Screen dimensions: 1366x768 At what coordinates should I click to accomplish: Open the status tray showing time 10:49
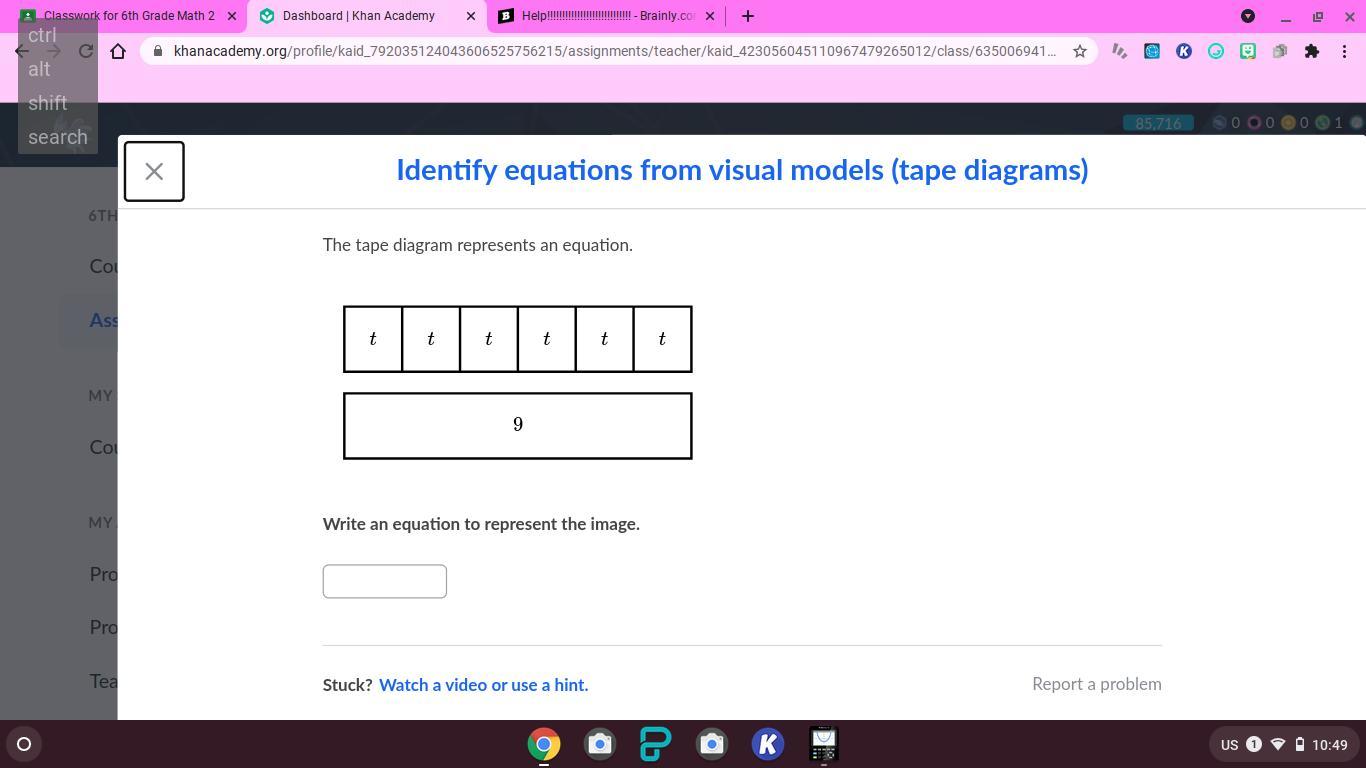1284,744
